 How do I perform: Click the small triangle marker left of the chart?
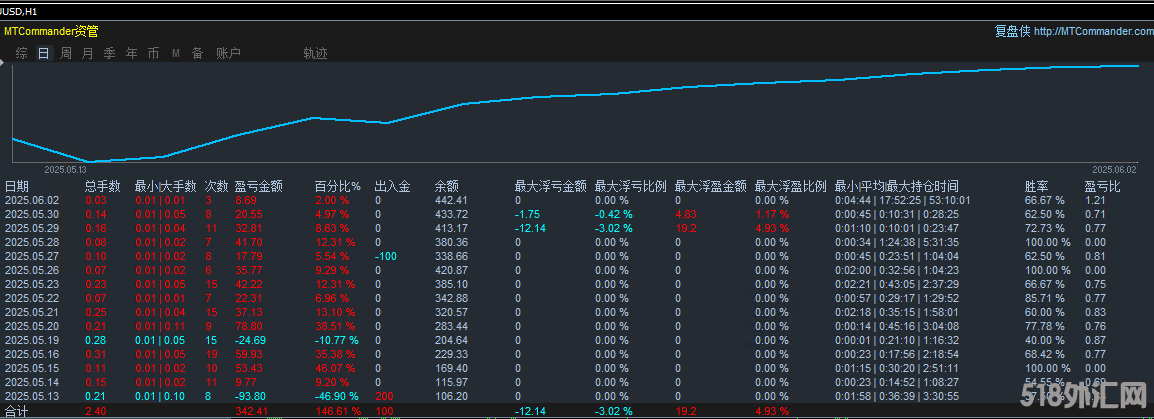(2, 63)
